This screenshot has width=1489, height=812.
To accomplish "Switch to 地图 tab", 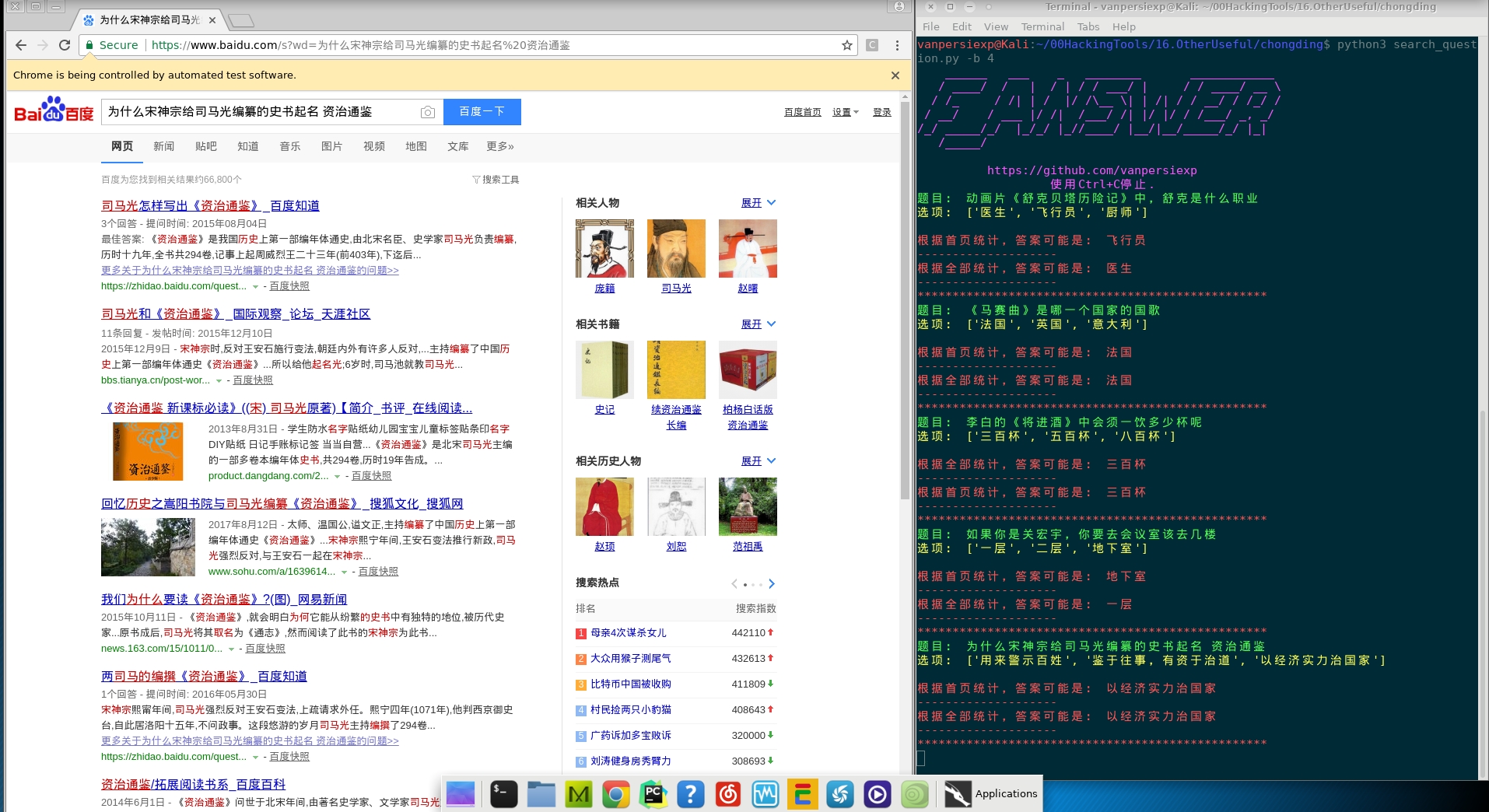I will pos(416,146).
